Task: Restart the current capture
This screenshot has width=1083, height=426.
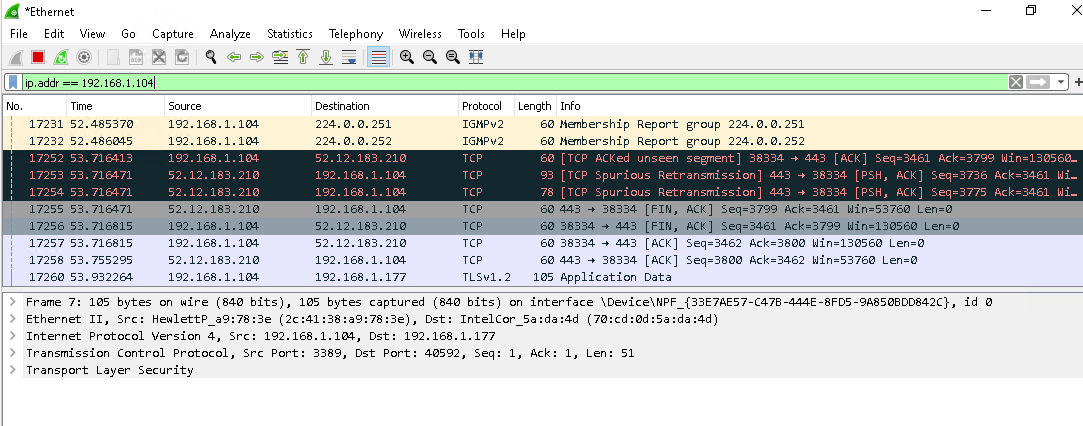Action: pyautogui.click(x=61, y=57)
